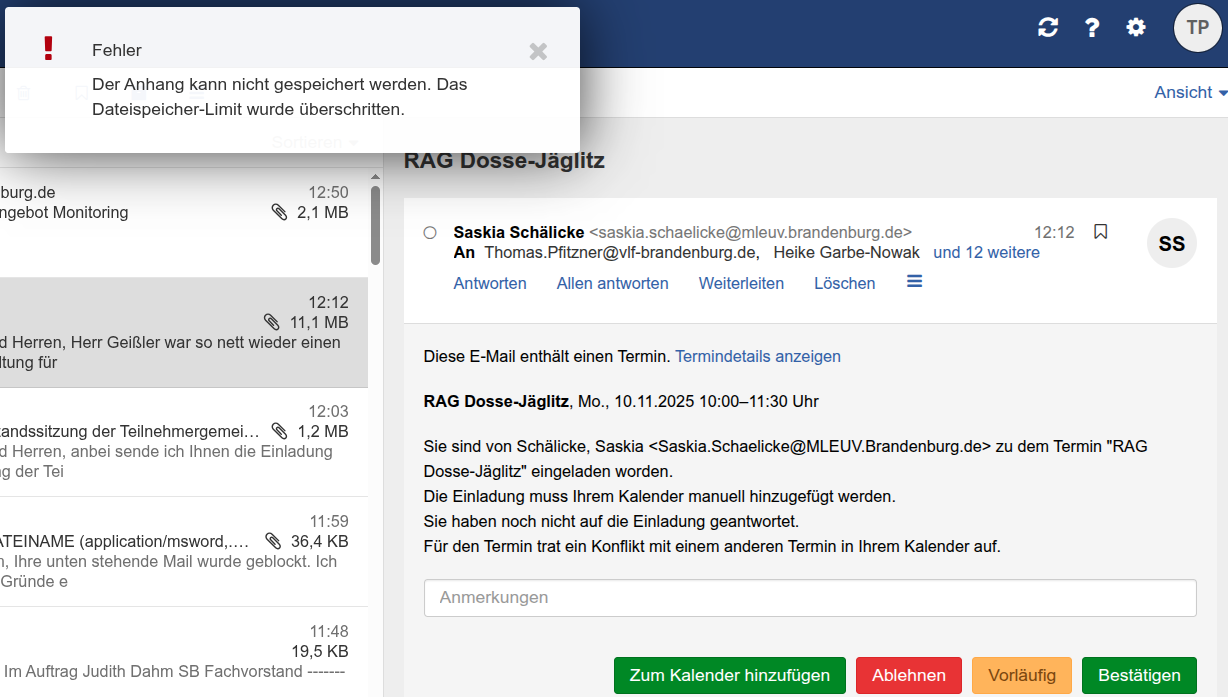
Task: Click the paperclip icon on 11,1 MB email
Action: [x=272, y=322]
